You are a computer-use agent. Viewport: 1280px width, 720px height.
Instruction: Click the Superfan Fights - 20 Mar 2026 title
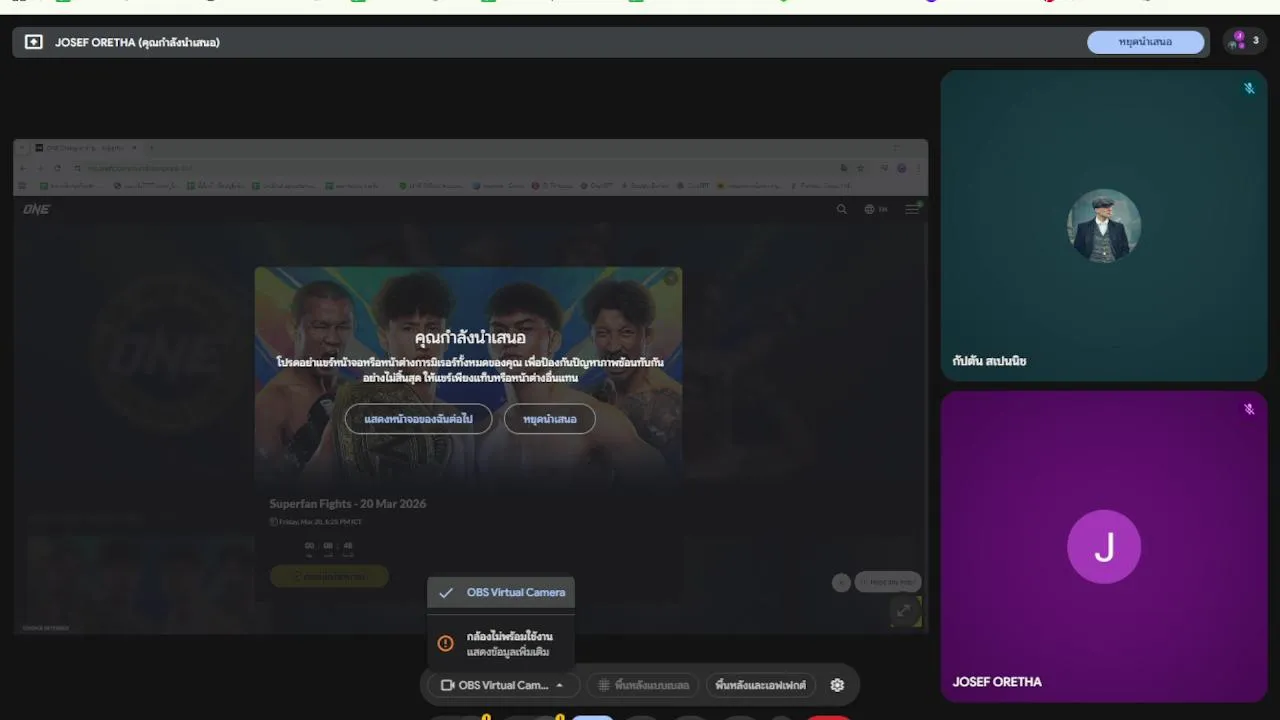348,504
